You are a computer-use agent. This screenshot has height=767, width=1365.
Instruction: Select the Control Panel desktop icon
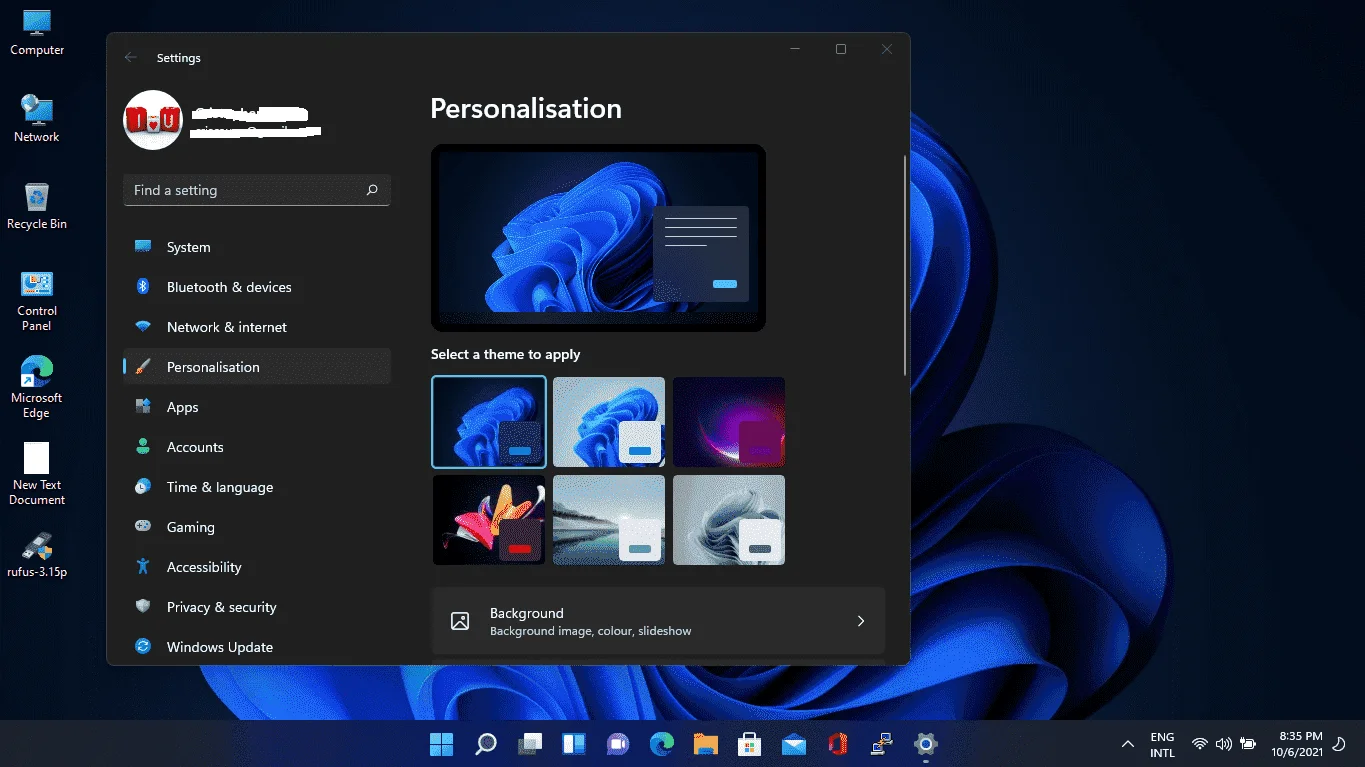37,301
